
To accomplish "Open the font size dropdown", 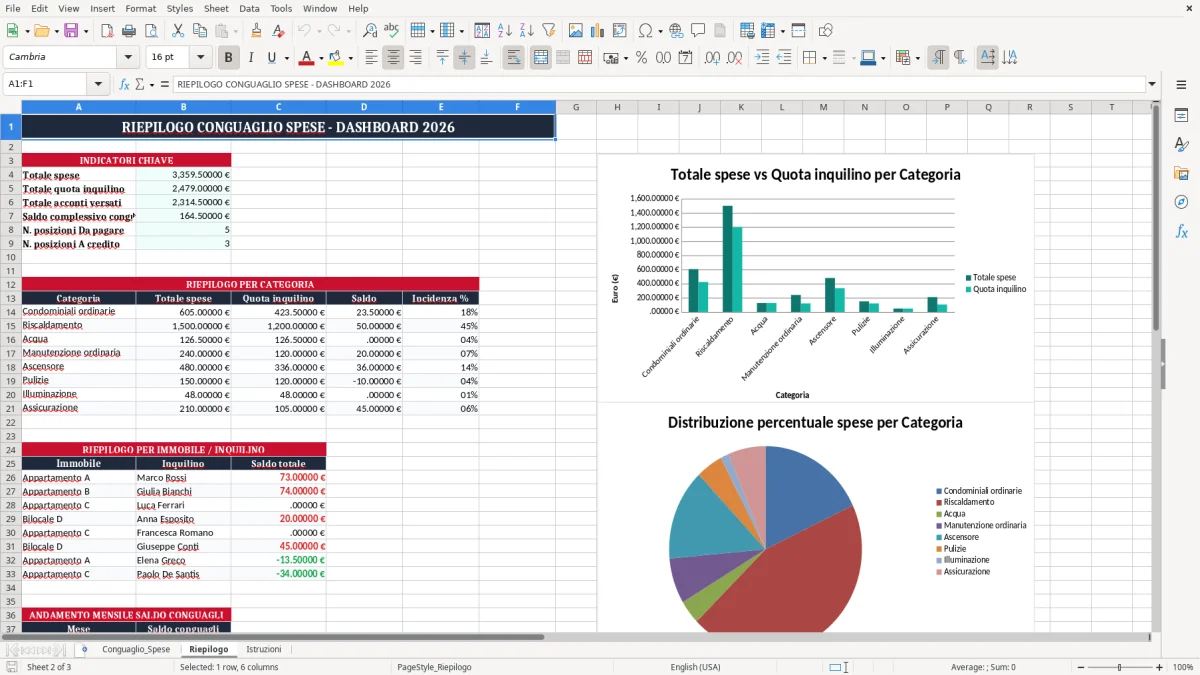I will point(200,57).
